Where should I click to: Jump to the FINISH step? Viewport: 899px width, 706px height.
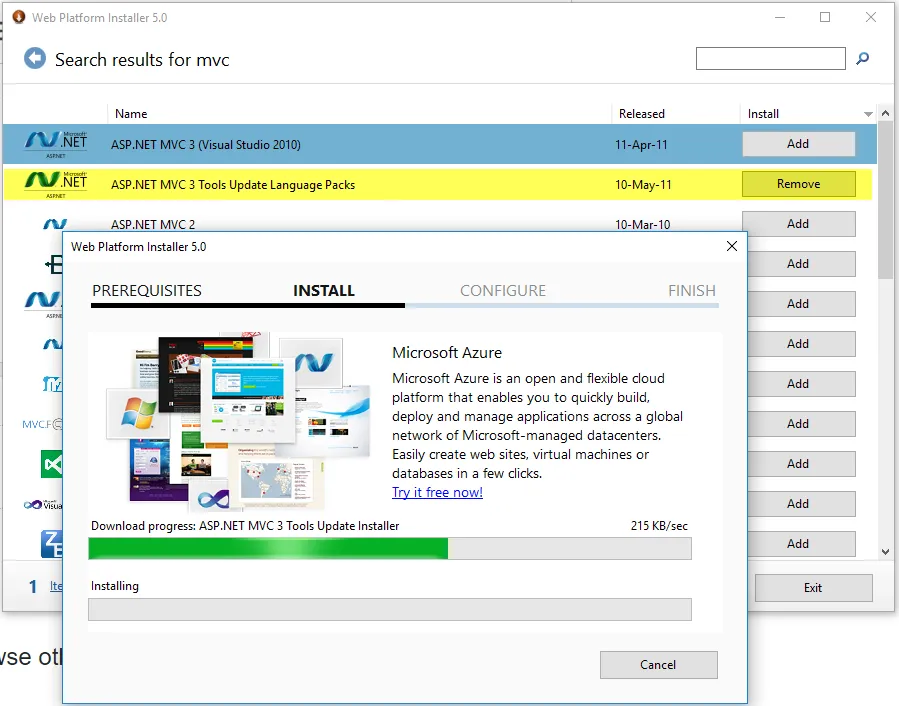(x=691, y=291)
